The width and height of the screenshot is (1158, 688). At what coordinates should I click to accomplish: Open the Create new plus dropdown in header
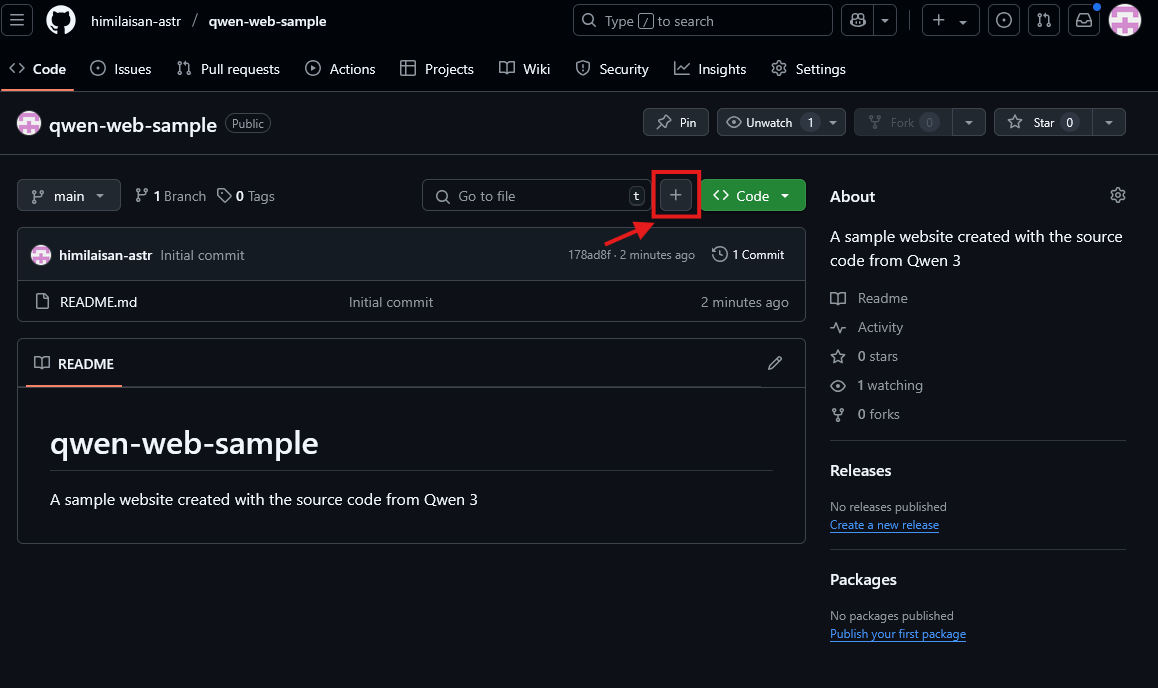pyautogui.click(x=950, y=21)
